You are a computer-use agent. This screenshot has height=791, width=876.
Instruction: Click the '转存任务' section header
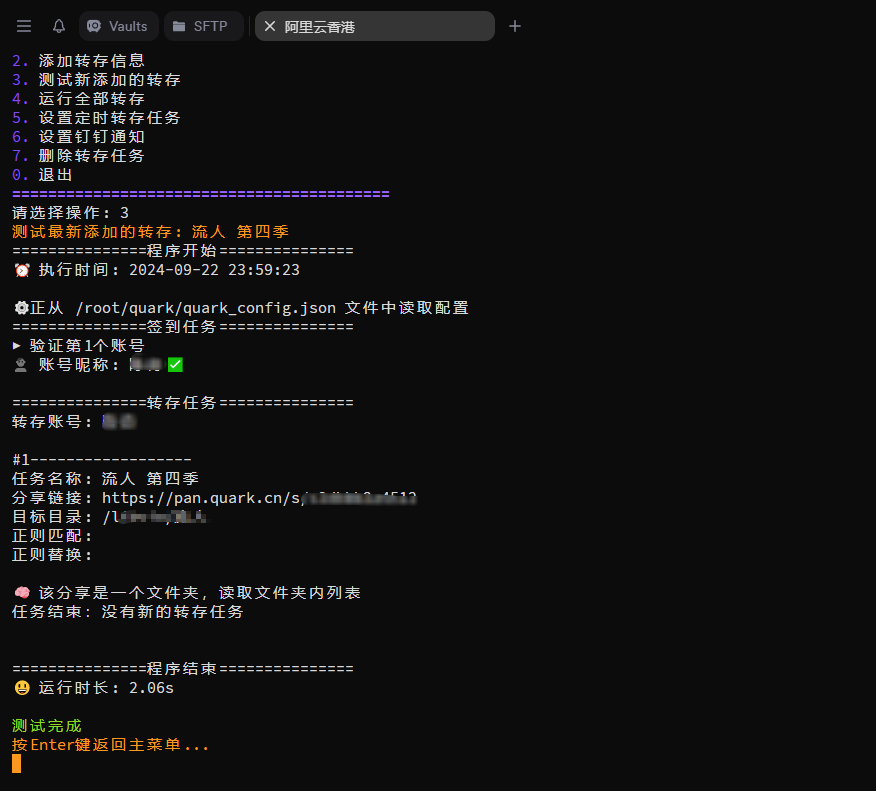(x=183, y=402)
